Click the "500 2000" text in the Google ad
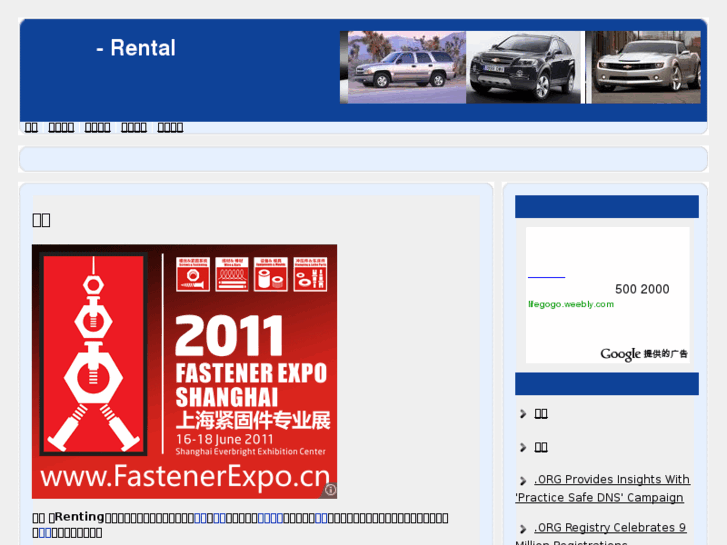Screen dimensions: 727x545 pyautogui.click(x=642, y=289)
